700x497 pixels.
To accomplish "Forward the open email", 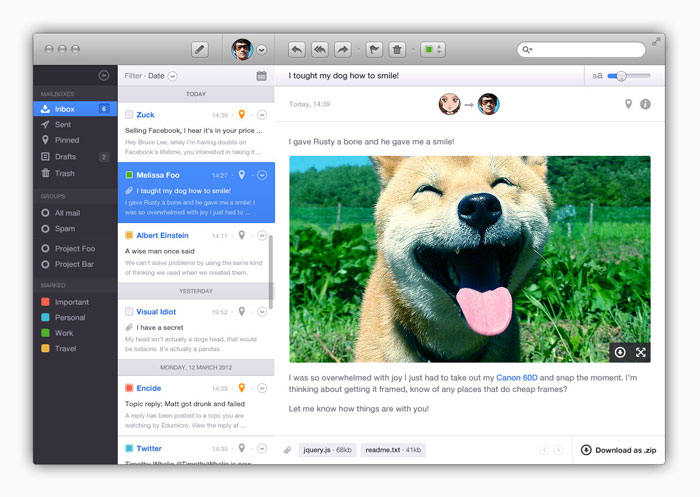I will click(342, 50).
